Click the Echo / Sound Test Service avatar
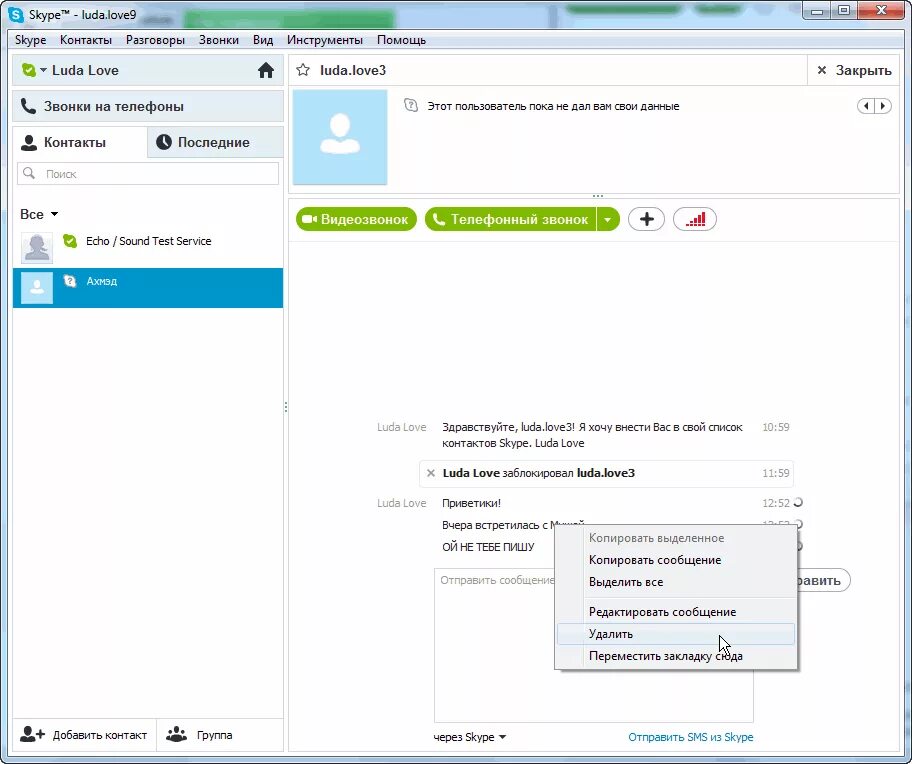The width and height of the screenshot is (912, 764). tap(37, 248)
